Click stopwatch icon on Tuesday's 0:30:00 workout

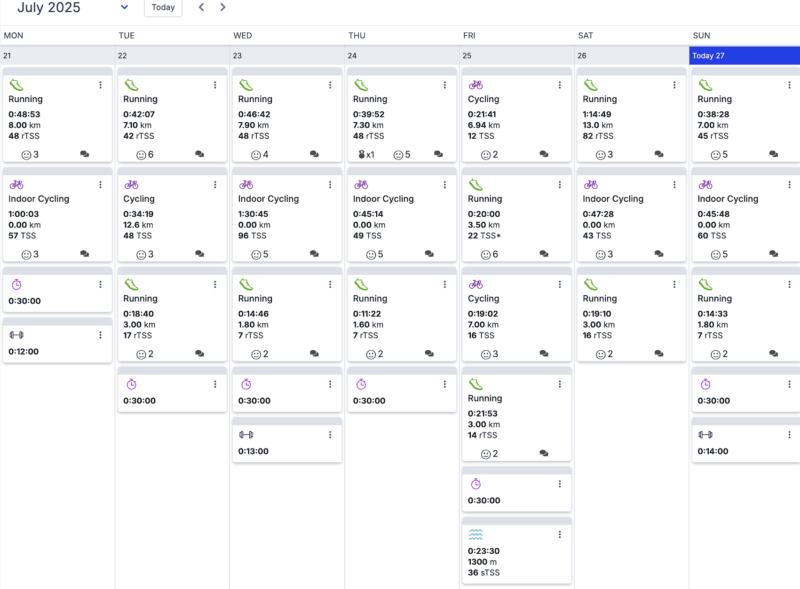[x=132, y=384]
